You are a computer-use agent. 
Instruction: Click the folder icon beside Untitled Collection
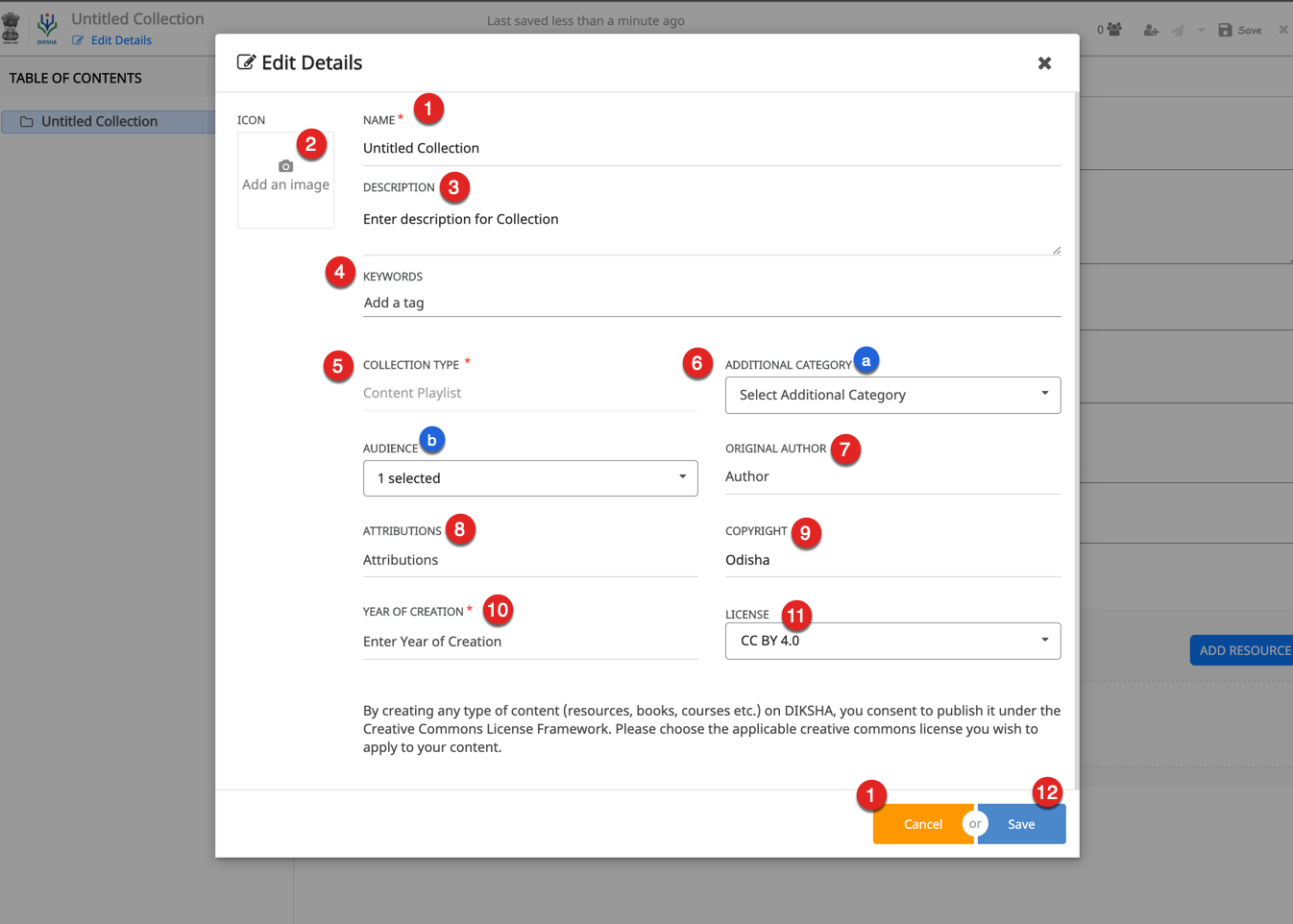27,122
